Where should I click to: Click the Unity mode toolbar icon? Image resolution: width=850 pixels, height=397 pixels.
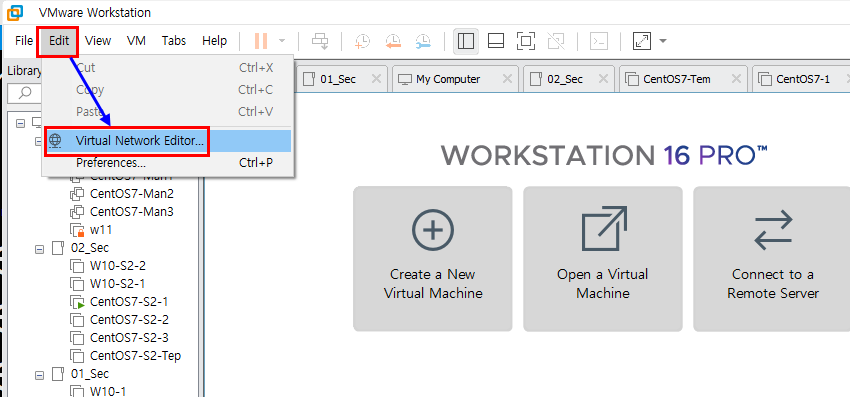[556, 41]
